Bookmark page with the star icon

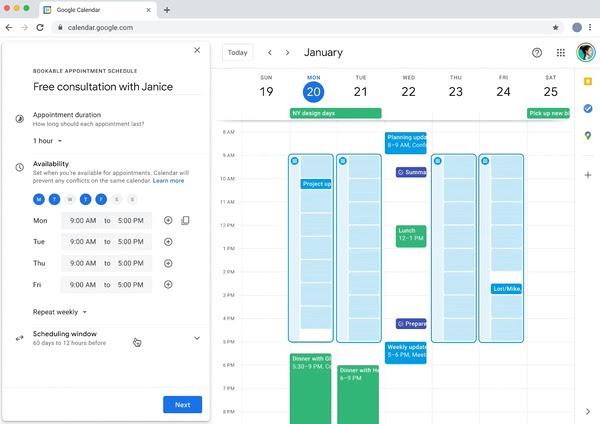click(556, 28)
